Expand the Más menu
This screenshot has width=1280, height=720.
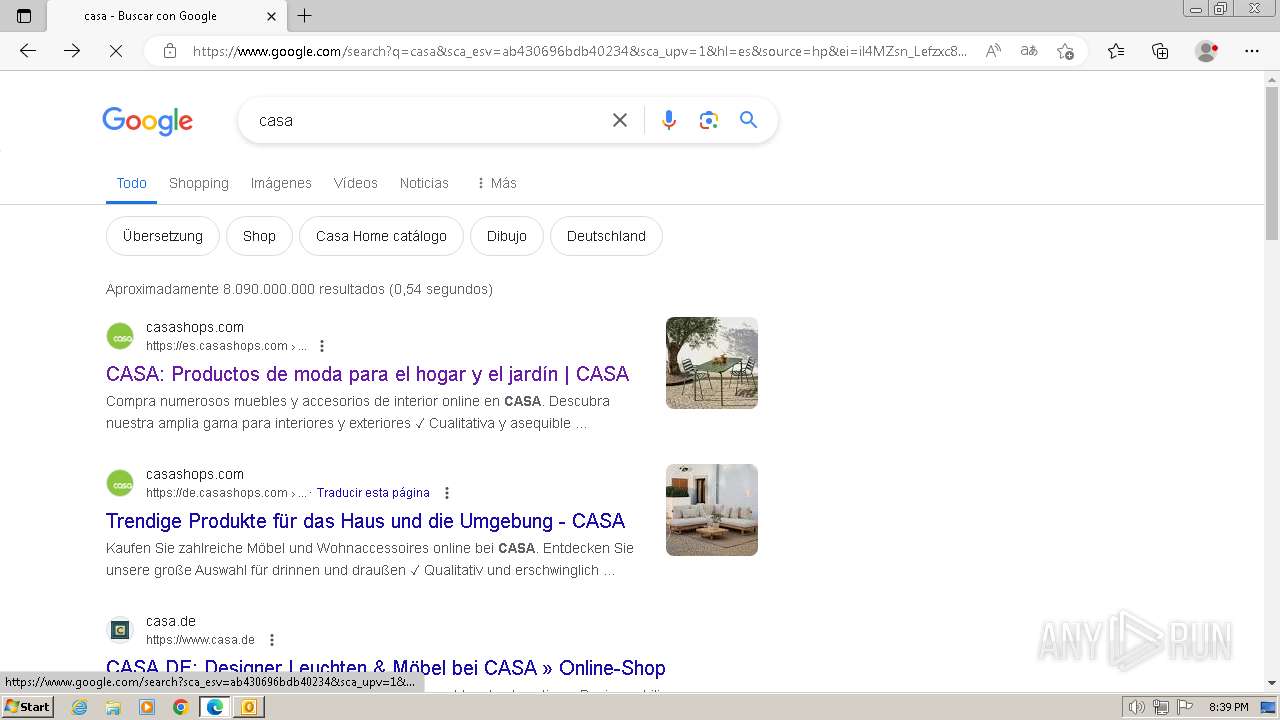tap(496, 183)
